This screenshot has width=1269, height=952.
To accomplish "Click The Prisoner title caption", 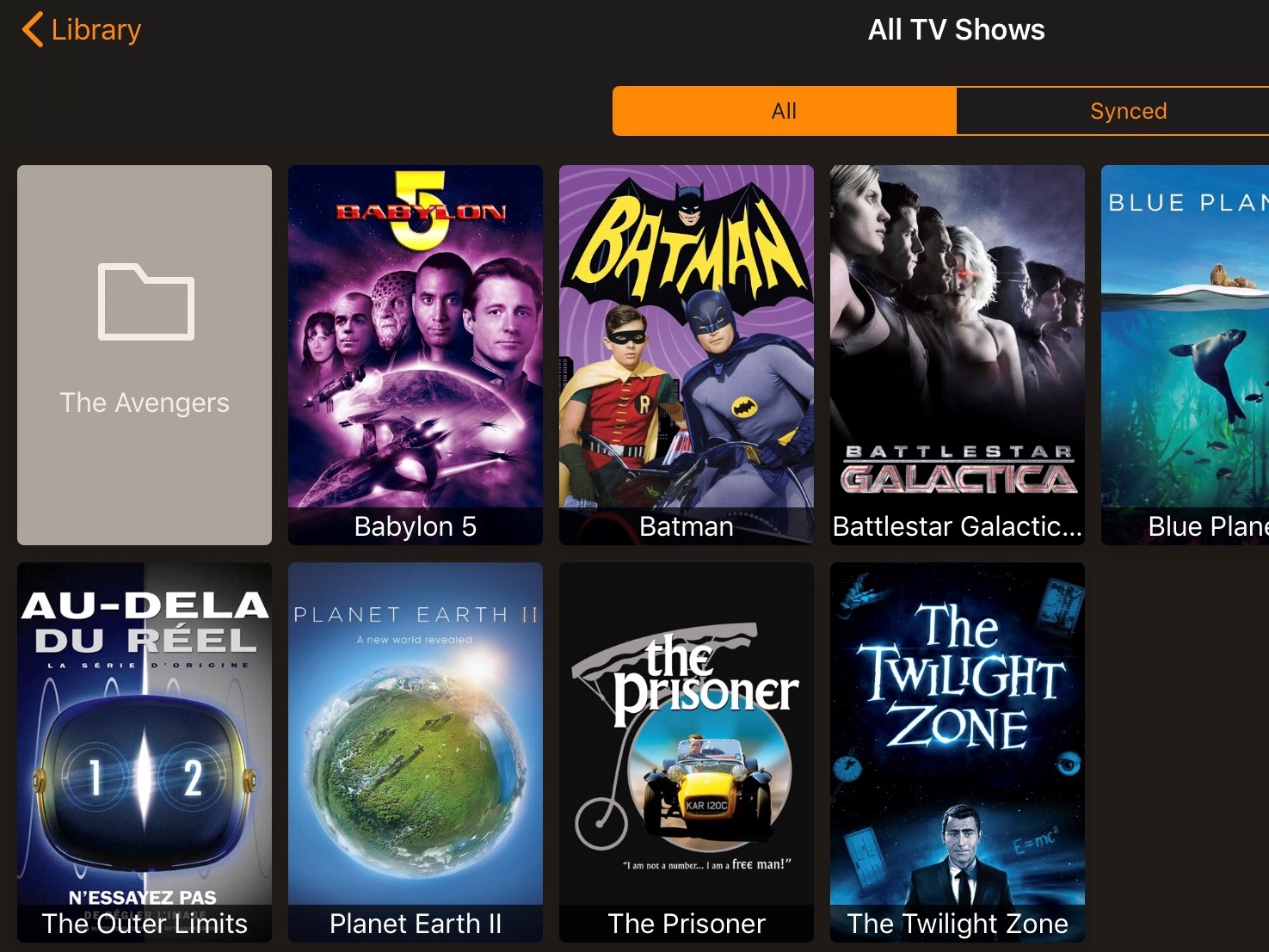I will click(x=687, y=924).
